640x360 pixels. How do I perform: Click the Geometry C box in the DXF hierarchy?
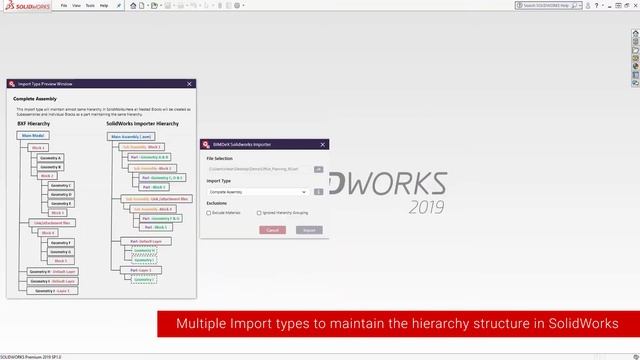click(61, 186)
